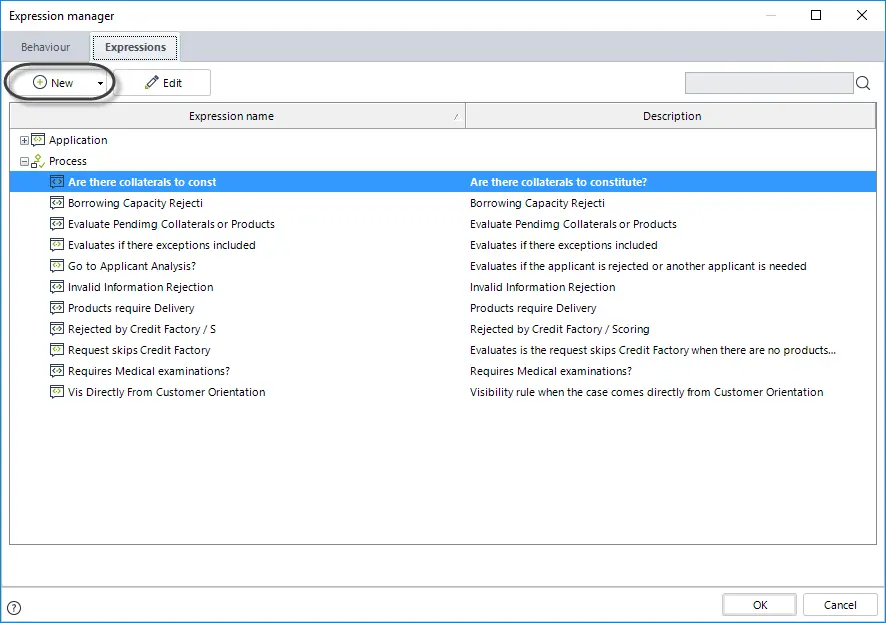Sort by the Expression name column header
The height and width of the screenshot is (623, 886).
[x=237, y=116]
